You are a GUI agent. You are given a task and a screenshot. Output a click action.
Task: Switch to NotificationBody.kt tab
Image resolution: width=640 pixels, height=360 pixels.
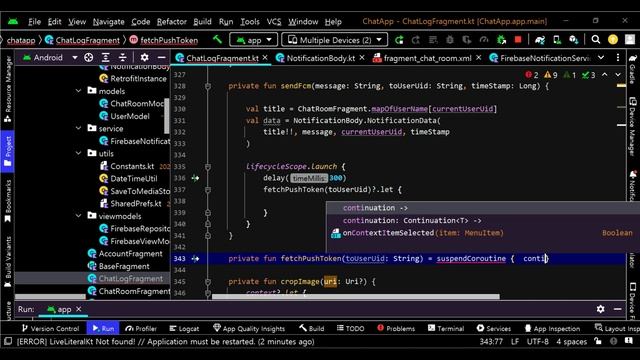click(320, 58)
